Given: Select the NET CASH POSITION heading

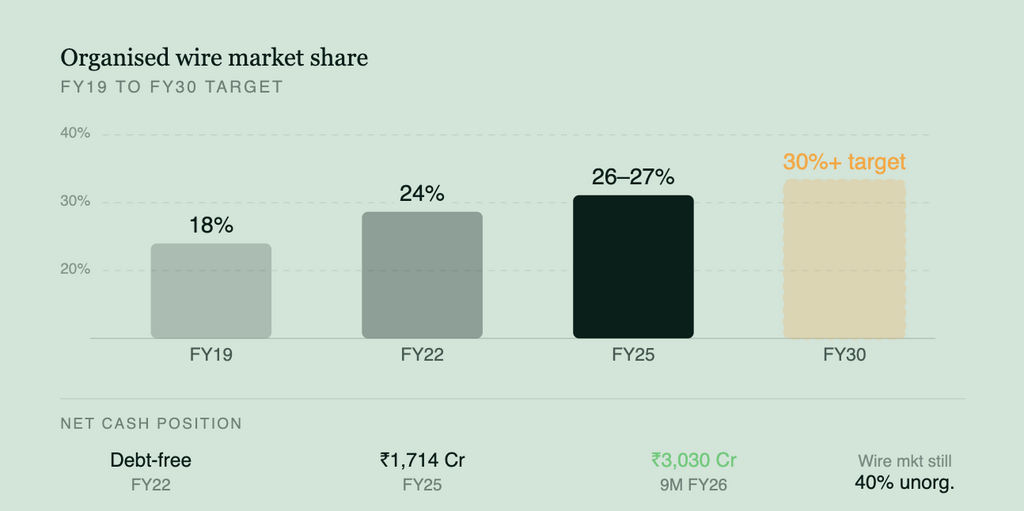Looking at the screenshot, I should [151, 423].
